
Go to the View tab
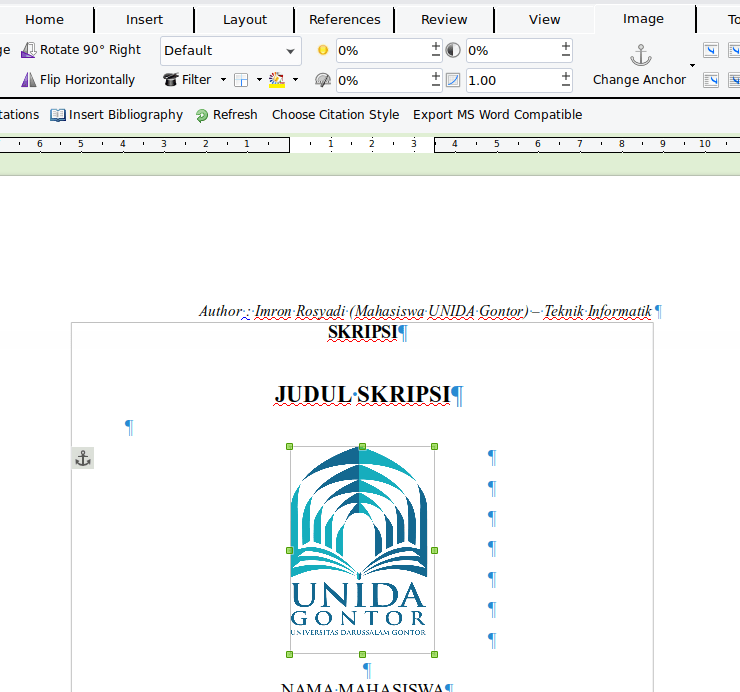tap(544, 20)
